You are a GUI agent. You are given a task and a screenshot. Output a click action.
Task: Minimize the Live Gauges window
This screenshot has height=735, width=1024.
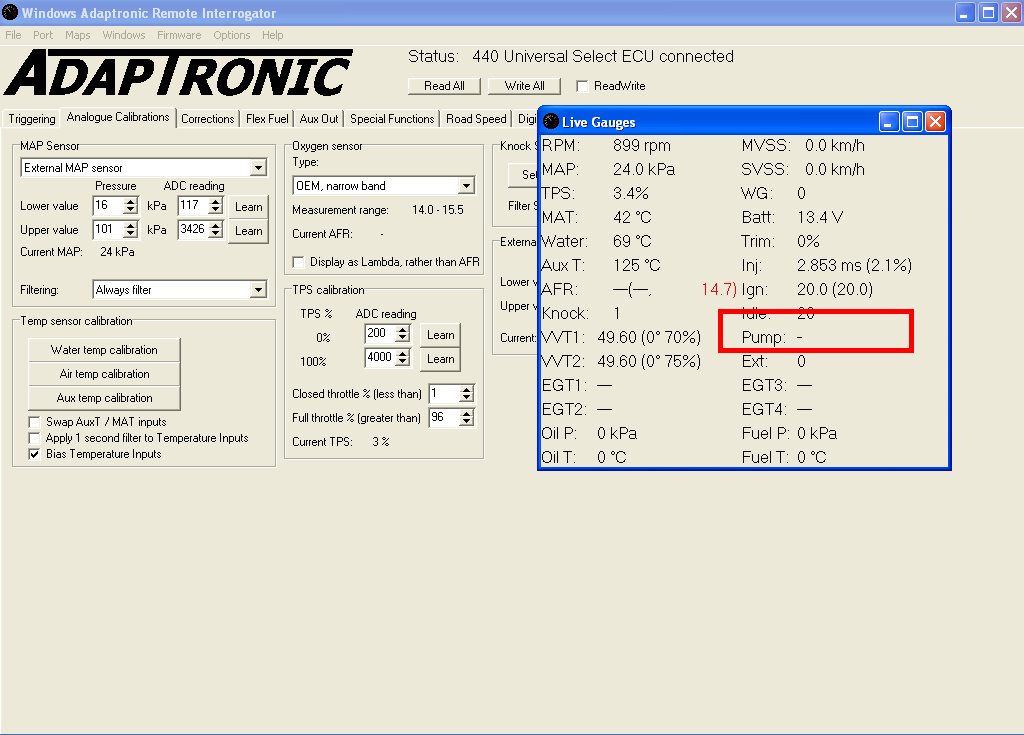point(889,122)
